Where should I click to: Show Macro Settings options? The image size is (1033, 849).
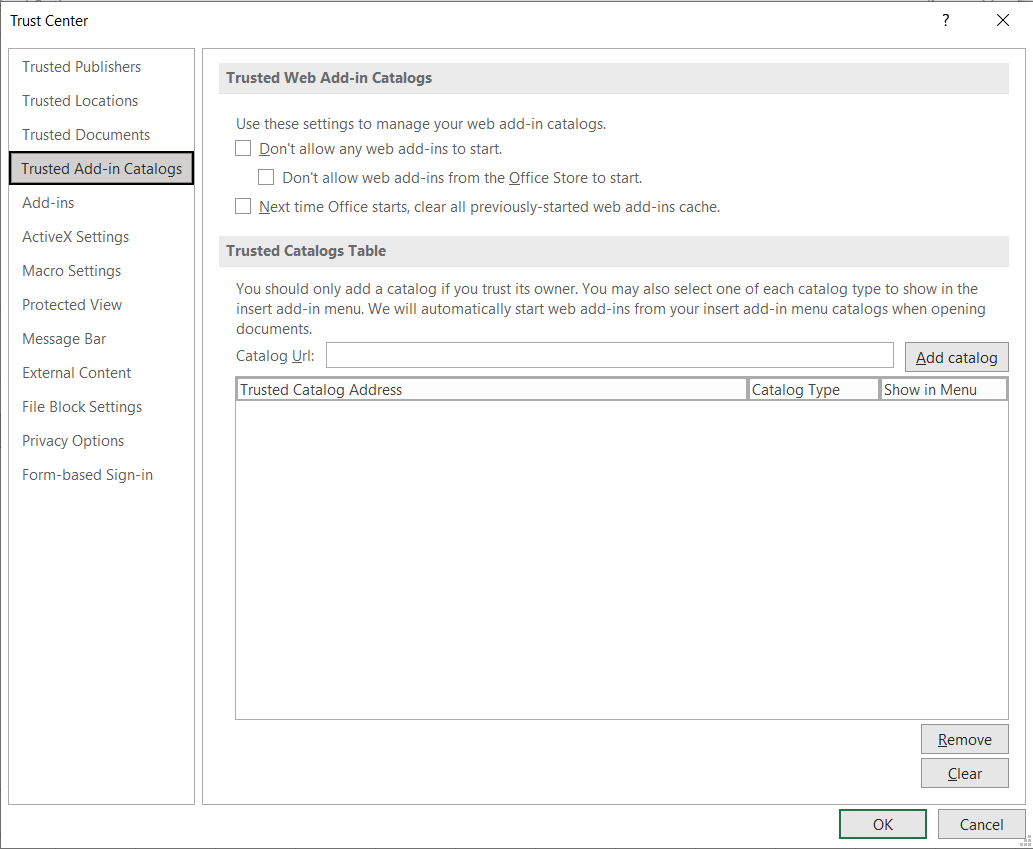click(71, 271)
